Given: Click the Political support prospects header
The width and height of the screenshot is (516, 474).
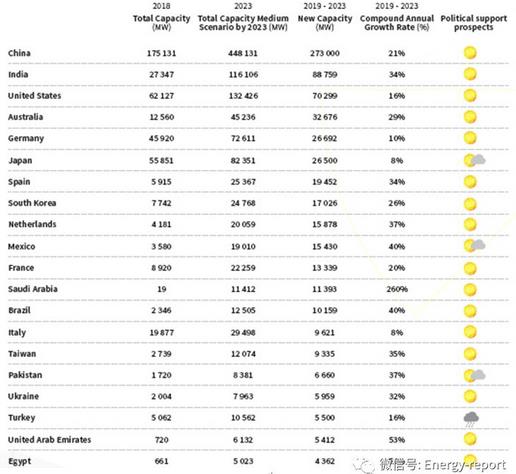Looking at the screenshot, I should tap(474, 23).
